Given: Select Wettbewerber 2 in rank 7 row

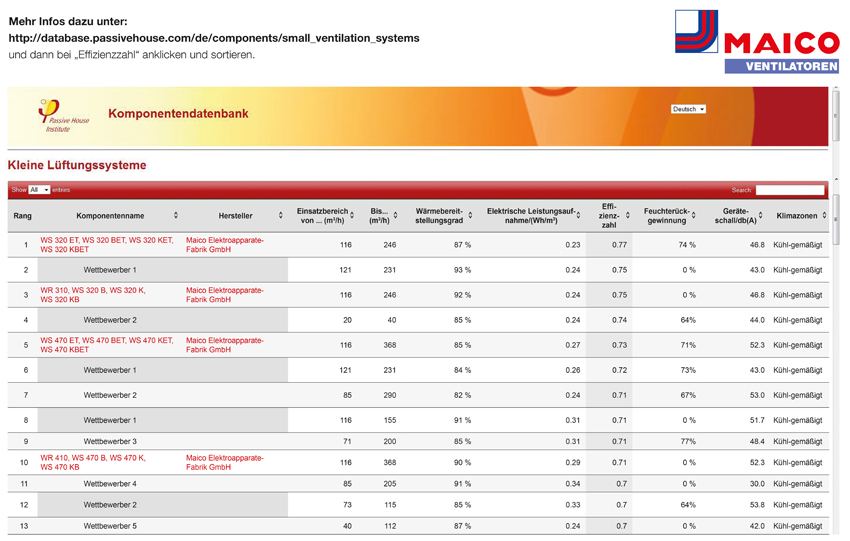Looking at the screenshot, I should pyautogui.click(x=110, y=395).
